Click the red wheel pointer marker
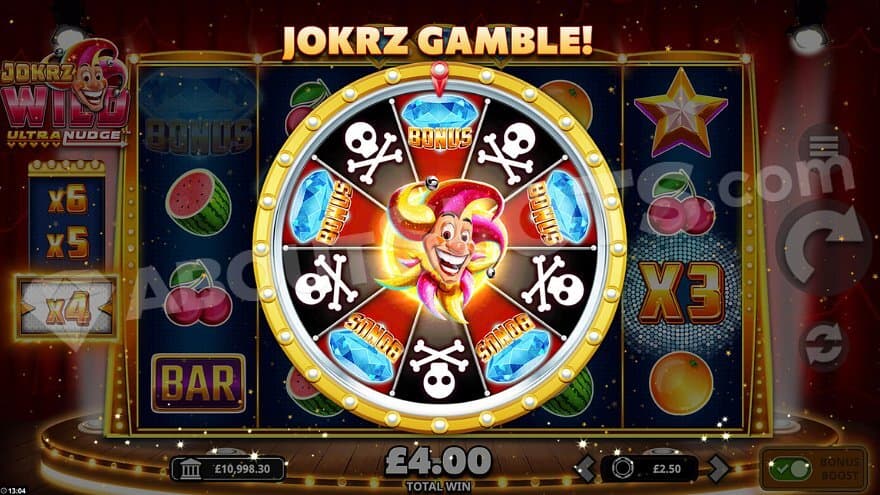This screenshot has height=495, width=880. click(439, 78)
